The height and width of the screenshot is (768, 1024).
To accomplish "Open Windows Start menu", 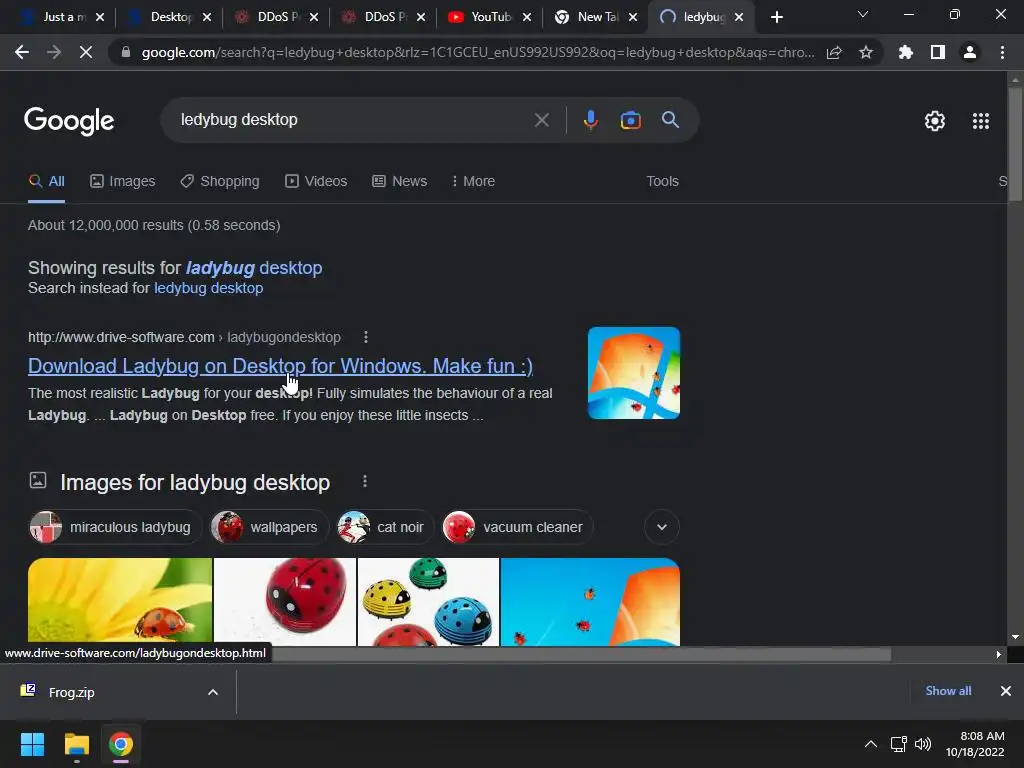I will (32, 744).
